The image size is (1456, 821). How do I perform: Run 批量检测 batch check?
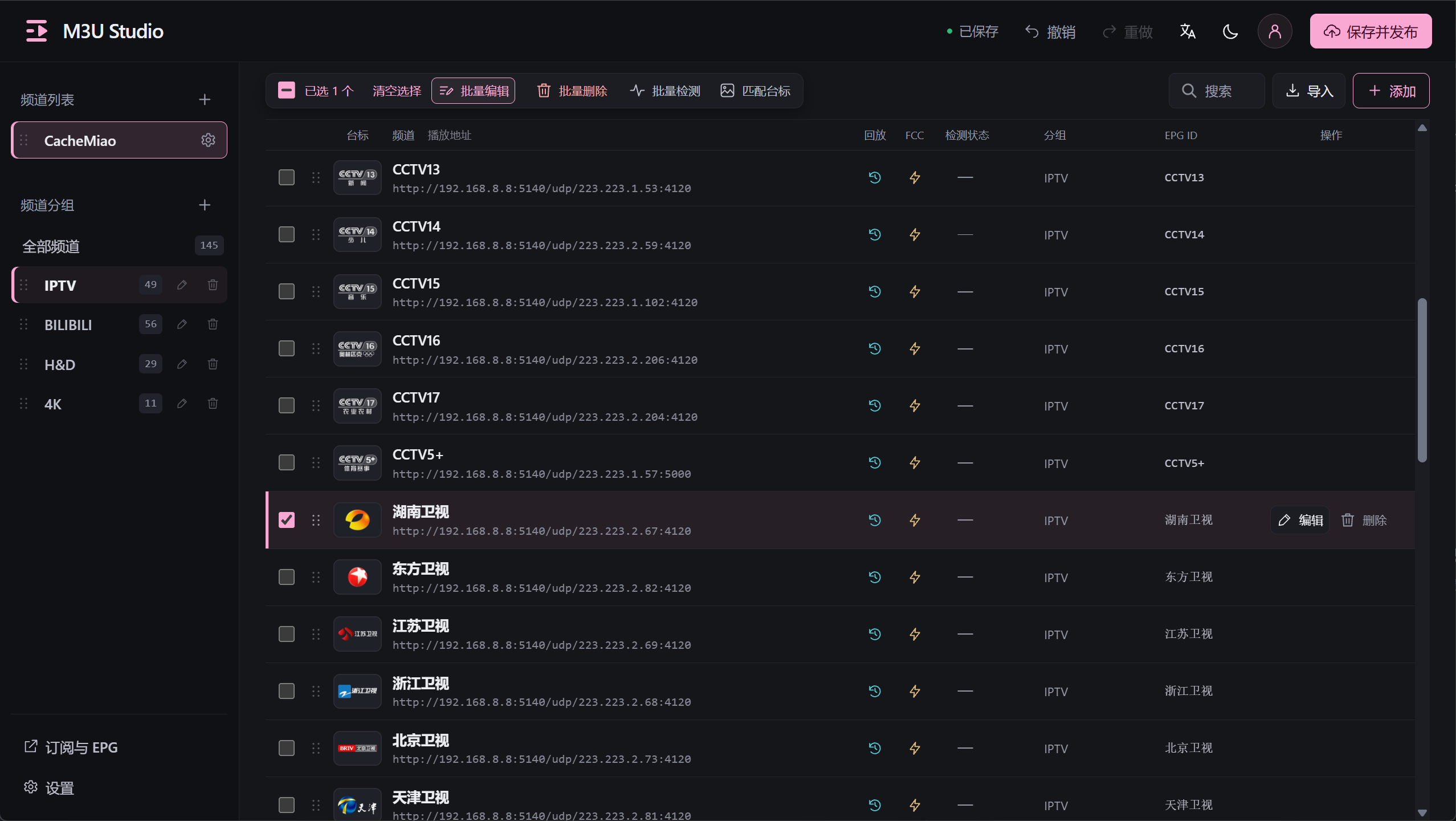point(665,91)
